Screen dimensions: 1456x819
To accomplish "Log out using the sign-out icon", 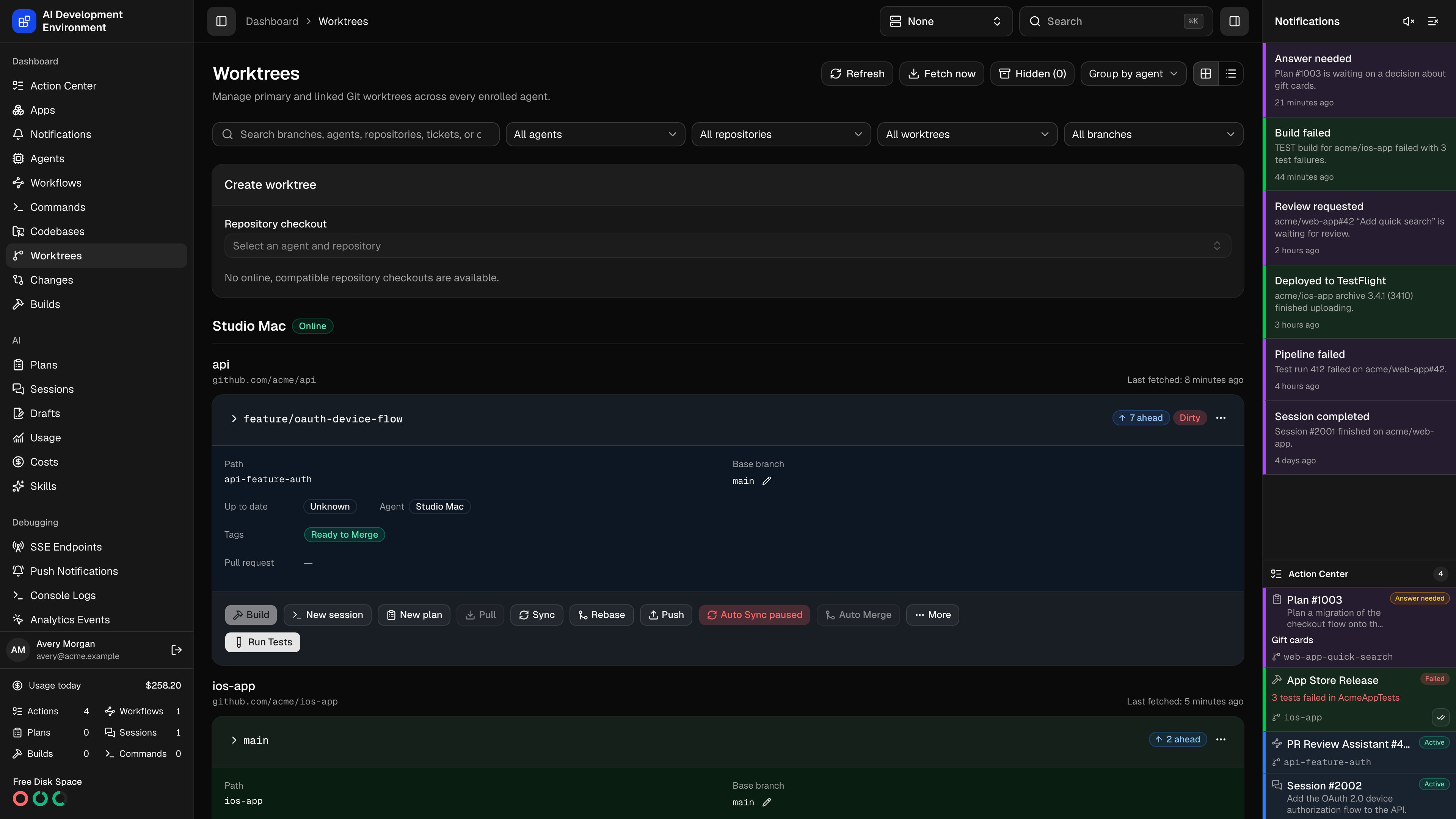I will pos(176,650).
